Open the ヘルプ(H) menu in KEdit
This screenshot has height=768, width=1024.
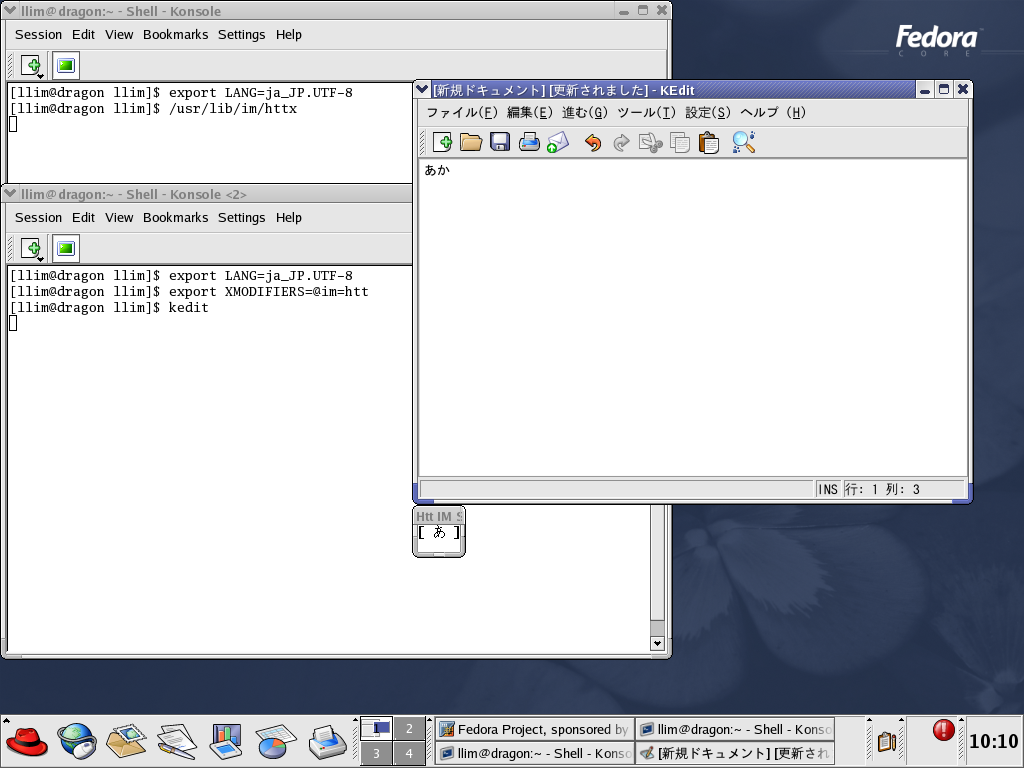click(x=773, y=112)
